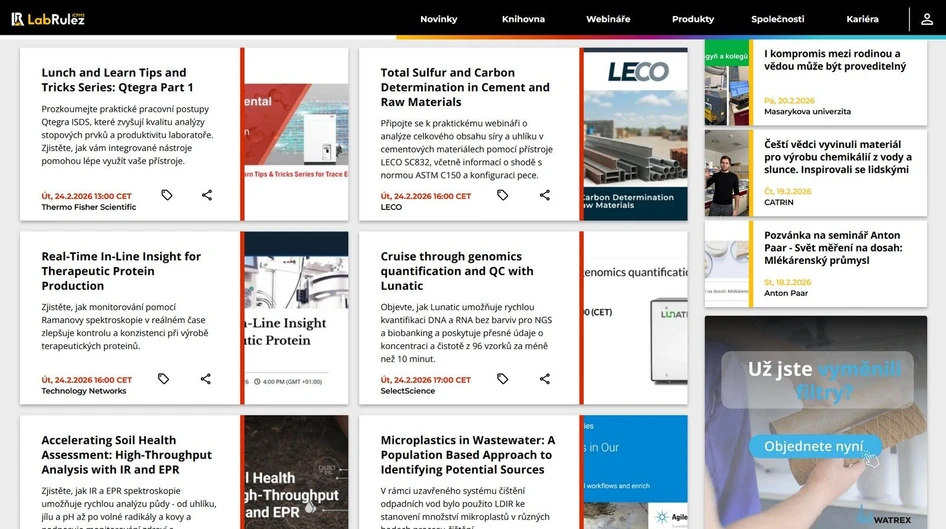Image resolution: width=946 pixels, height=529 pixels.
Task: Click the Anton Paar seminar news photo
Action: pyautogui.click(x=726, y=264)
